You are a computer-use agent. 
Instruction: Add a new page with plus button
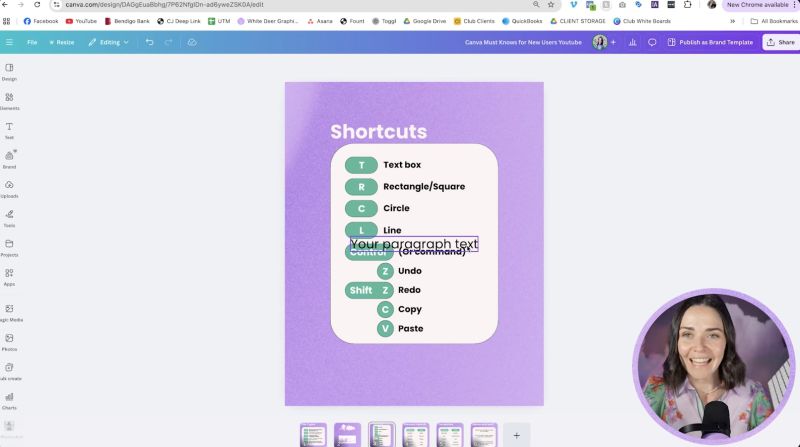[x=516, y=435]
